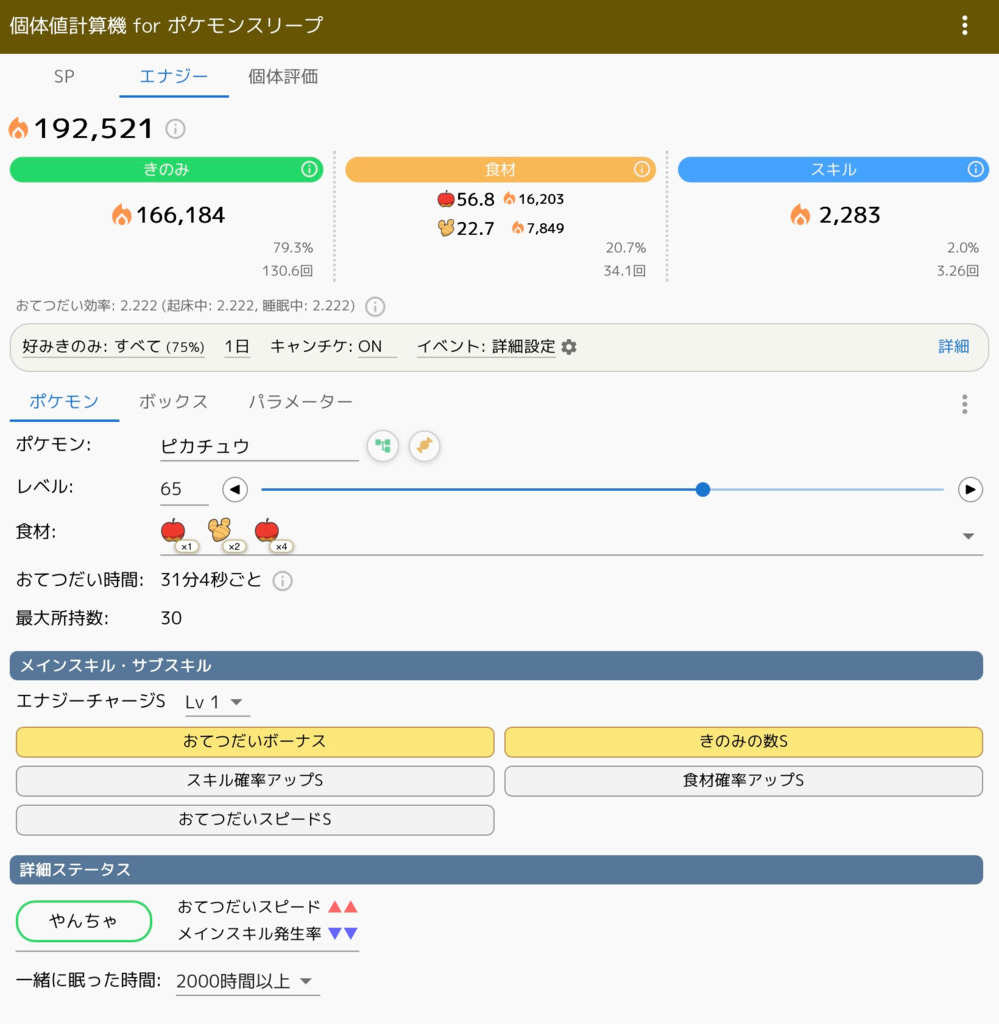Open the app overflow menu in header
Image resolution: width=999 pixels, height=1024 pixels.
pos(964,25)
